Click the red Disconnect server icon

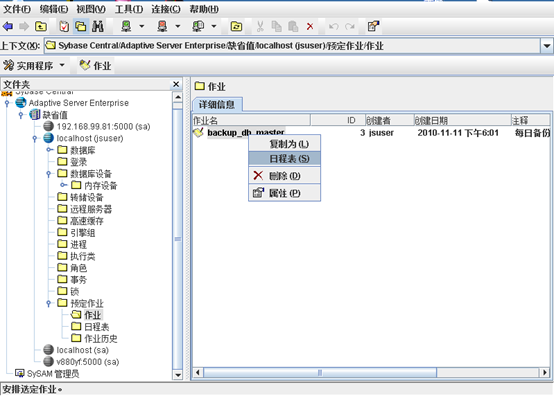pos(162,26)
